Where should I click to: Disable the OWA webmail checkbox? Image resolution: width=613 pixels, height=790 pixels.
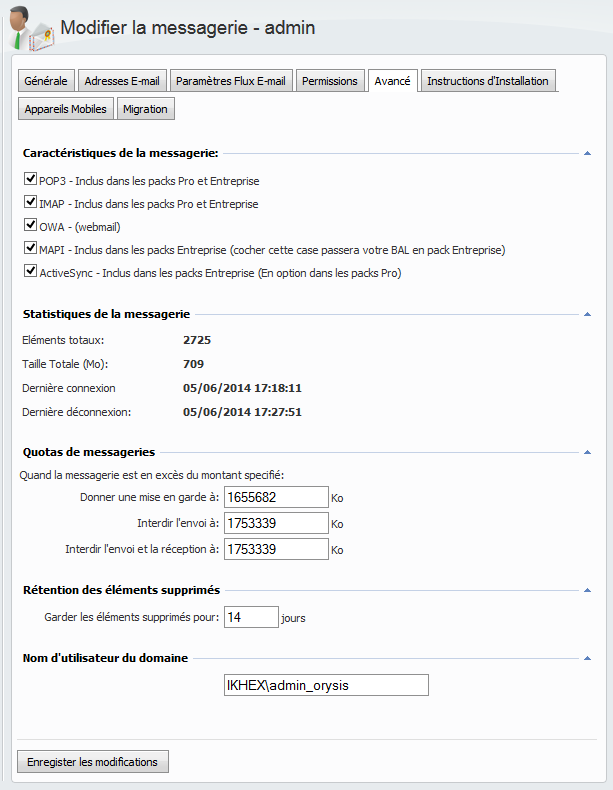tap(29, 226)
